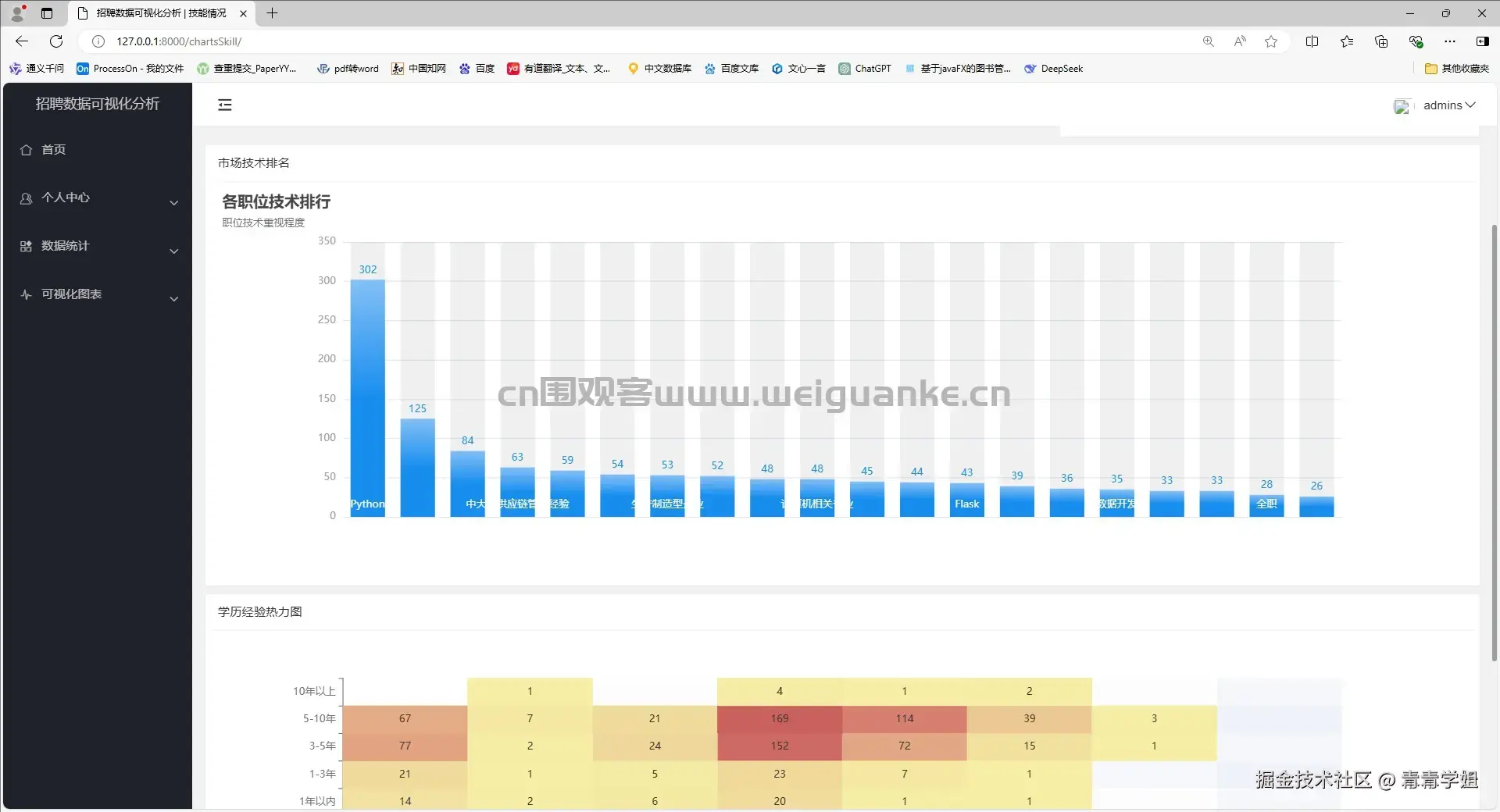Click the Python bar valued 302
The width and height of the screenshot is (1500, 812).
click(367, 398)
